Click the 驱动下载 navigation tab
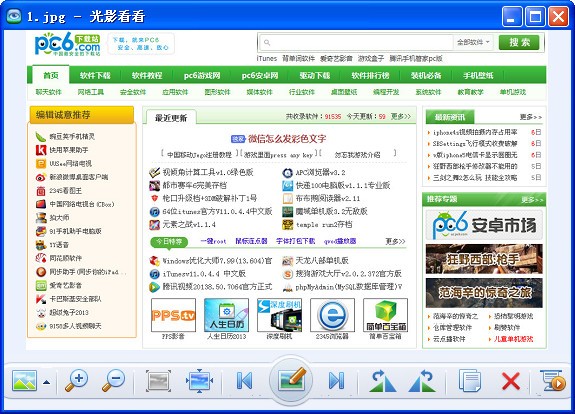 (315, 76)
